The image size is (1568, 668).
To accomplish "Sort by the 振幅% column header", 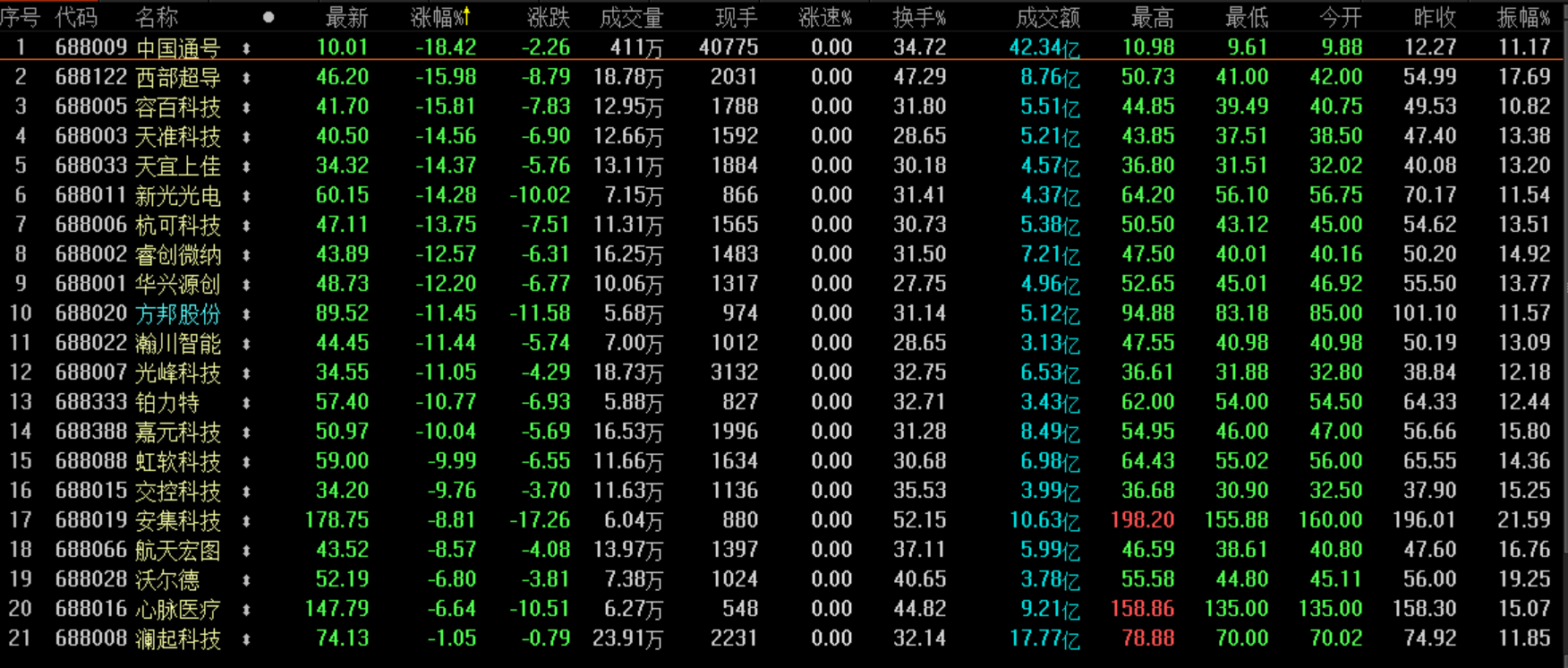I will coord(1524,17).
